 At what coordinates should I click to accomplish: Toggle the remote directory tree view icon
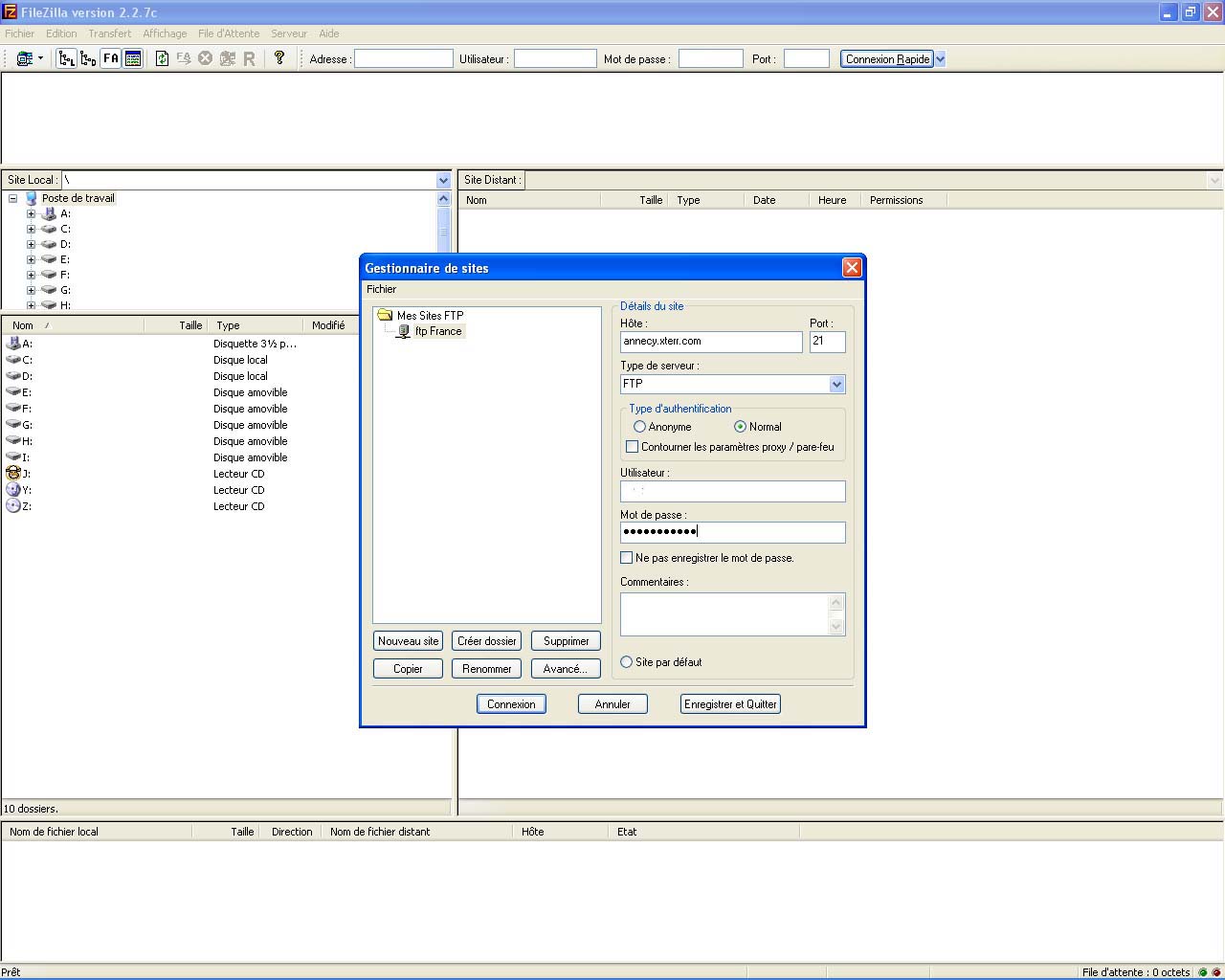88,59
